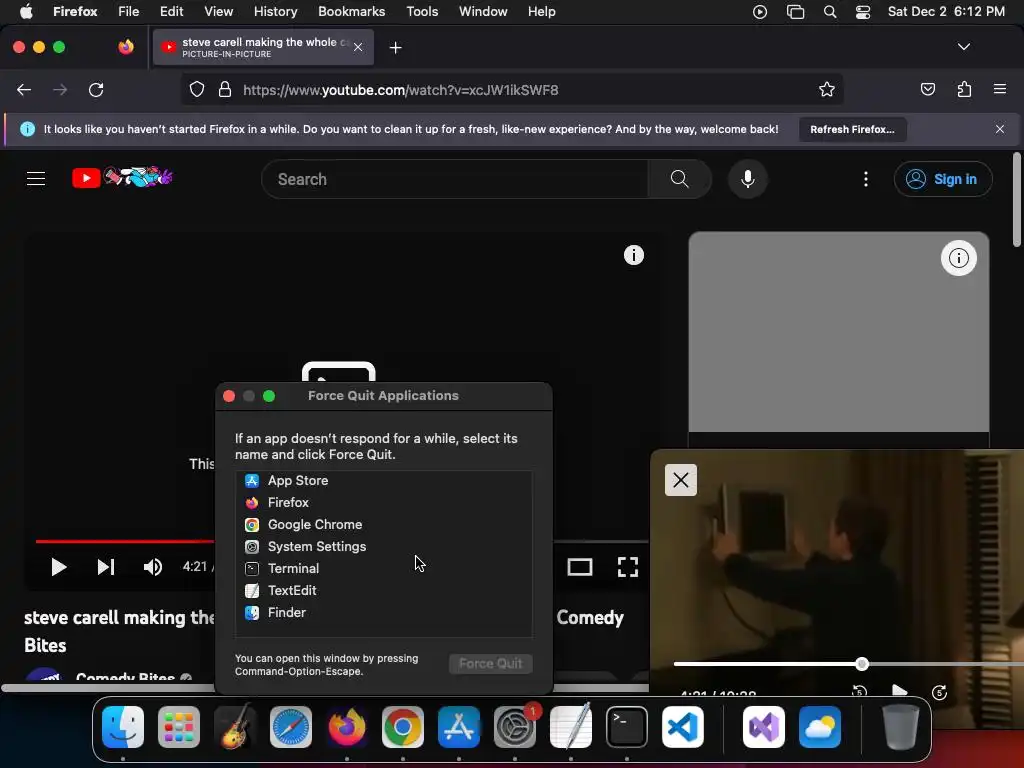This screenshot has width=1024, height=768.
Task: Close the steve carell tab
Action: (x=358, y=47)
